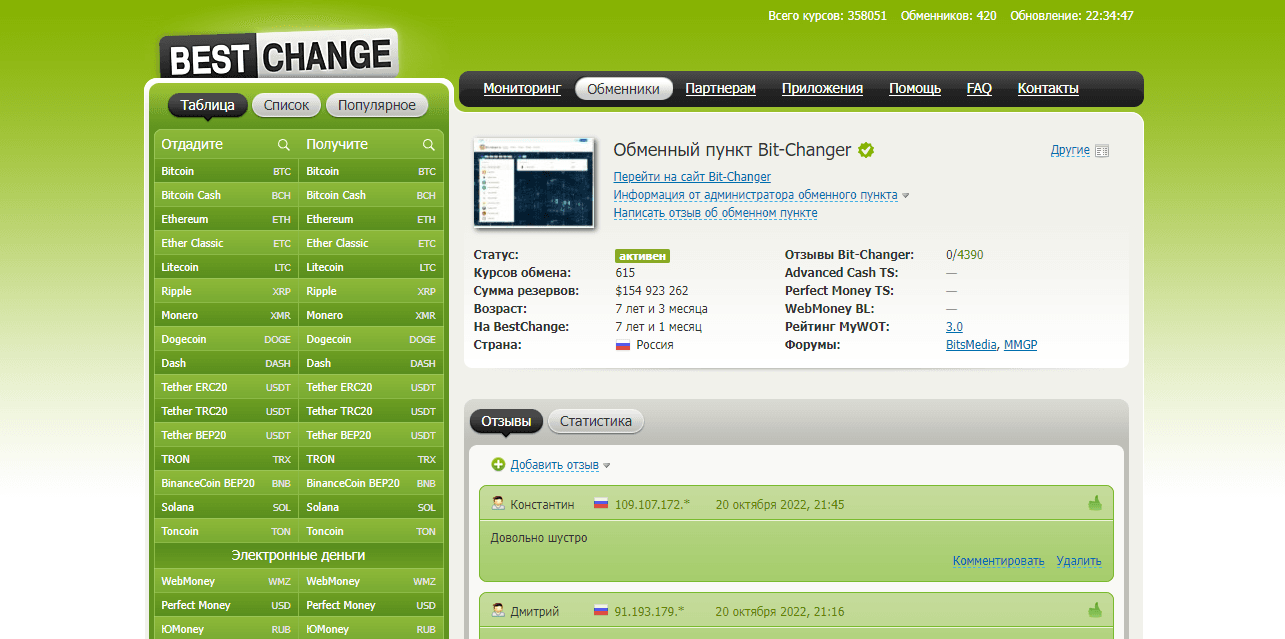1285x639 pixels.
Task: Open the BitsMedia forum link
Action: click(971, 345)
